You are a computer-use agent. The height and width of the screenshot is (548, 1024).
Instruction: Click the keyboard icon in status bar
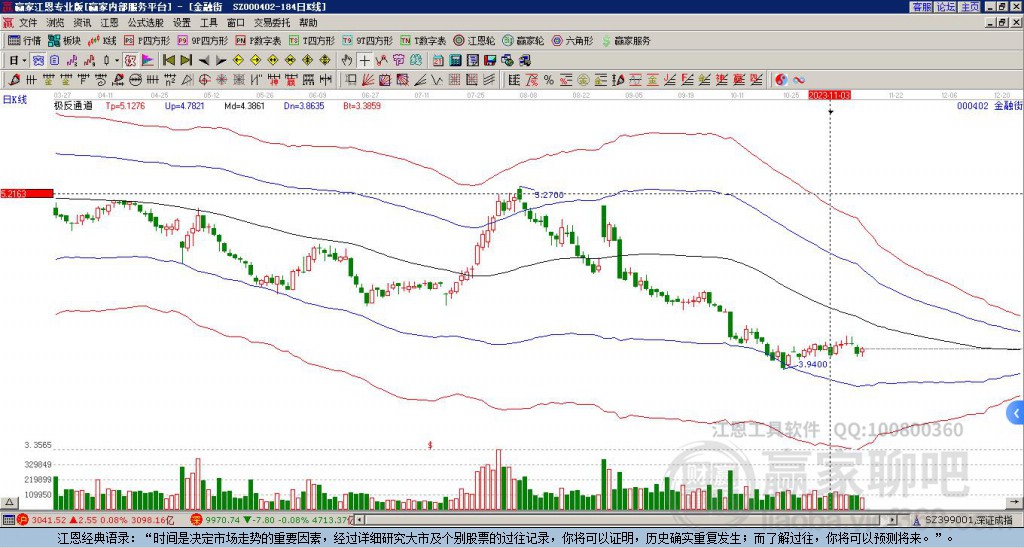click(x=8, y=520)
